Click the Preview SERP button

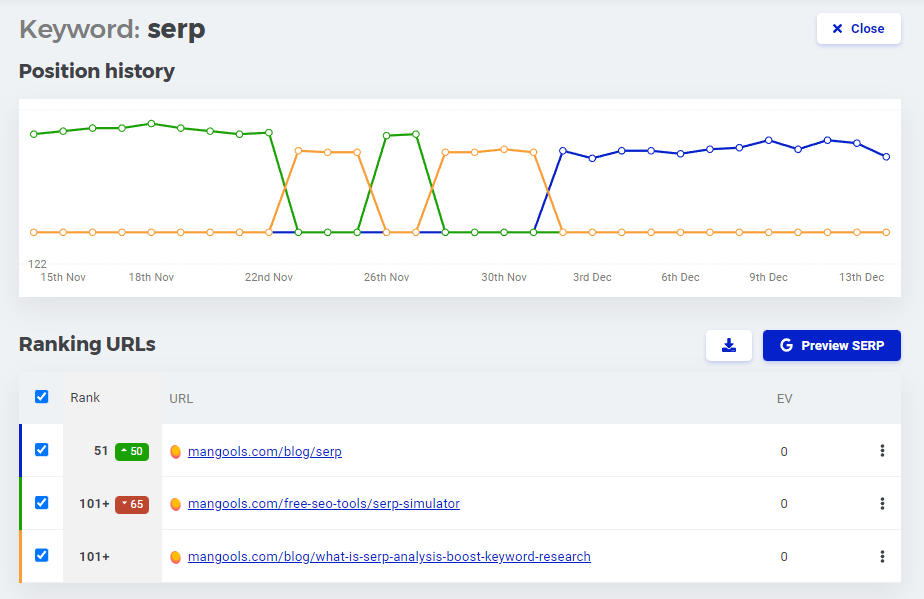(x=831, y=345)
